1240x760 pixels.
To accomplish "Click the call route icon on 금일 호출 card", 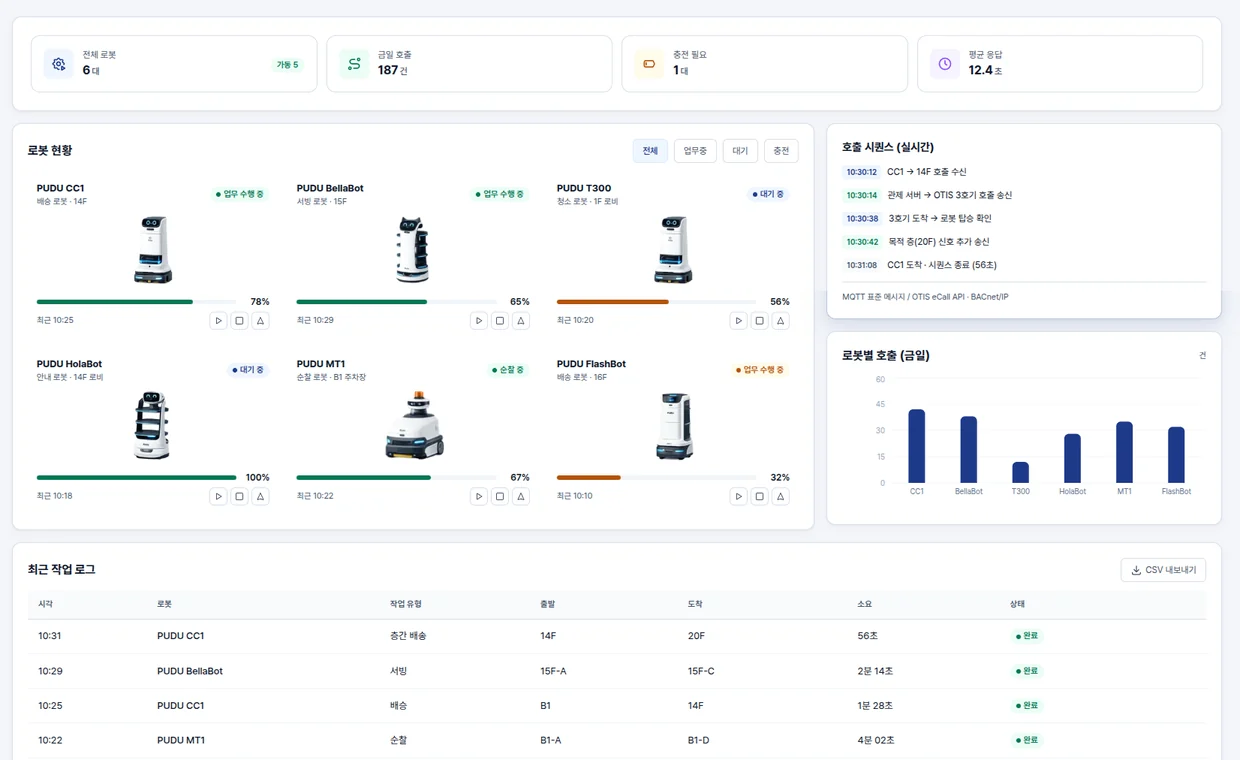I will (x=354, y=64).
